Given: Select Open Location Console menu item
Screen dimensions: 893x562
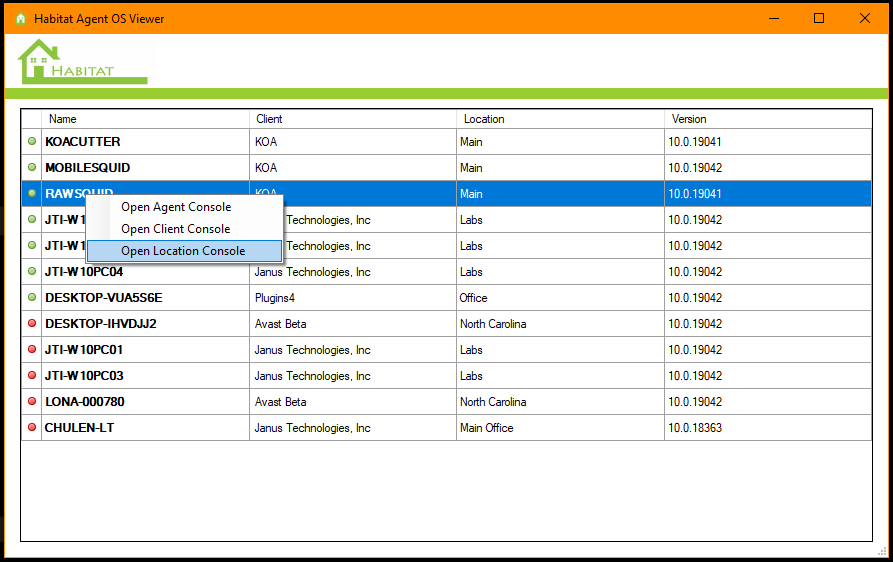Looking at the screenshot, I should click(x=183, y=251).
